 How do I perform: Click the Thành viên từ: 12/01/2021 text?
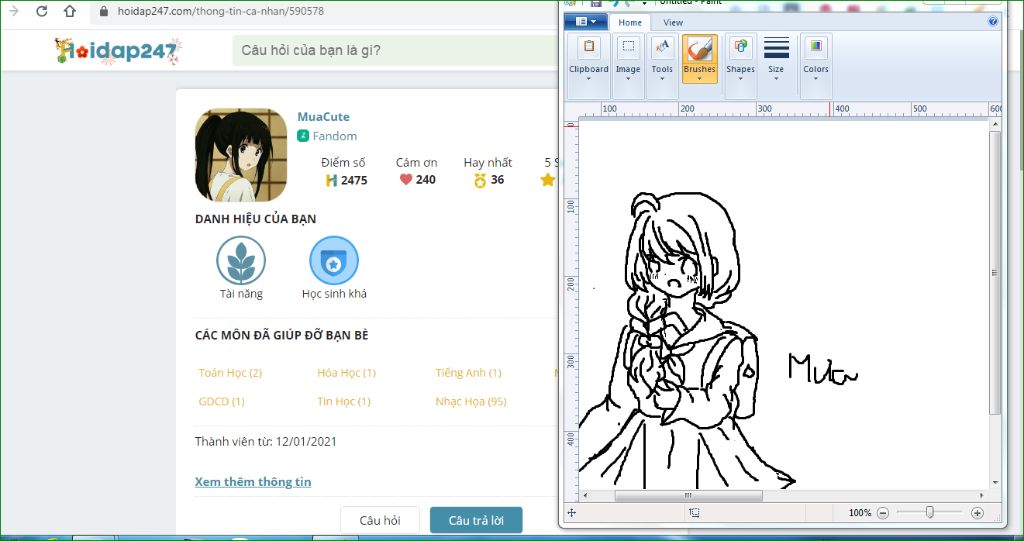point(266,441)
